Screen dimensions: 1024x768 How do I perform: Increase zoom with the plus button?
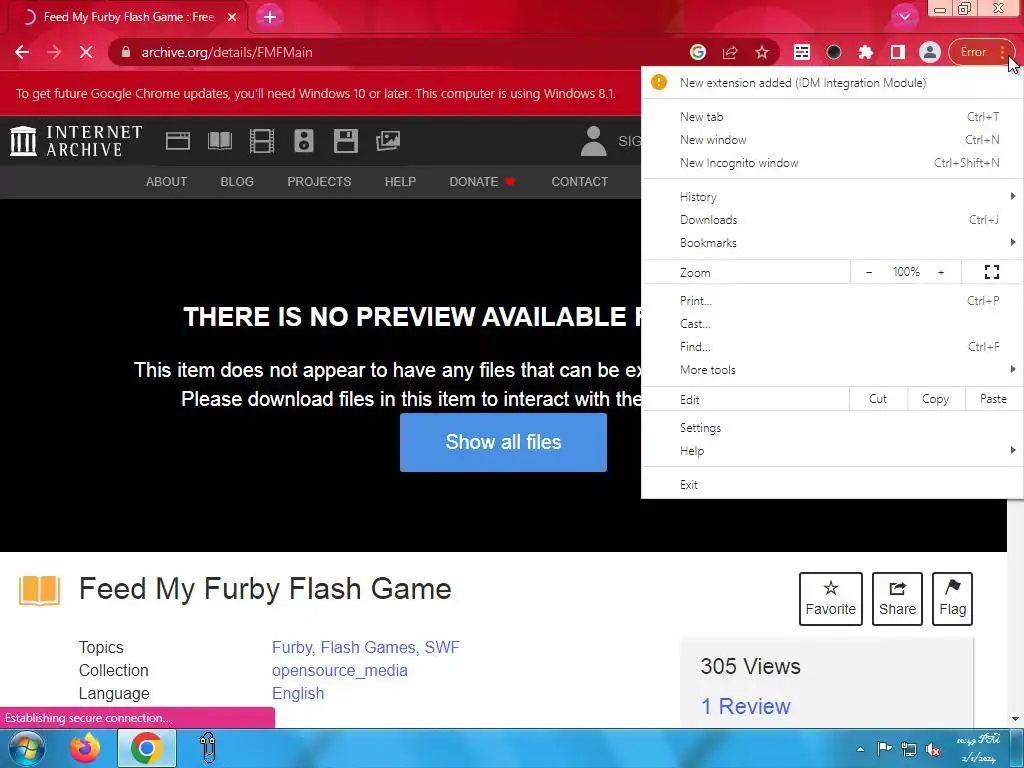[941, 272]
